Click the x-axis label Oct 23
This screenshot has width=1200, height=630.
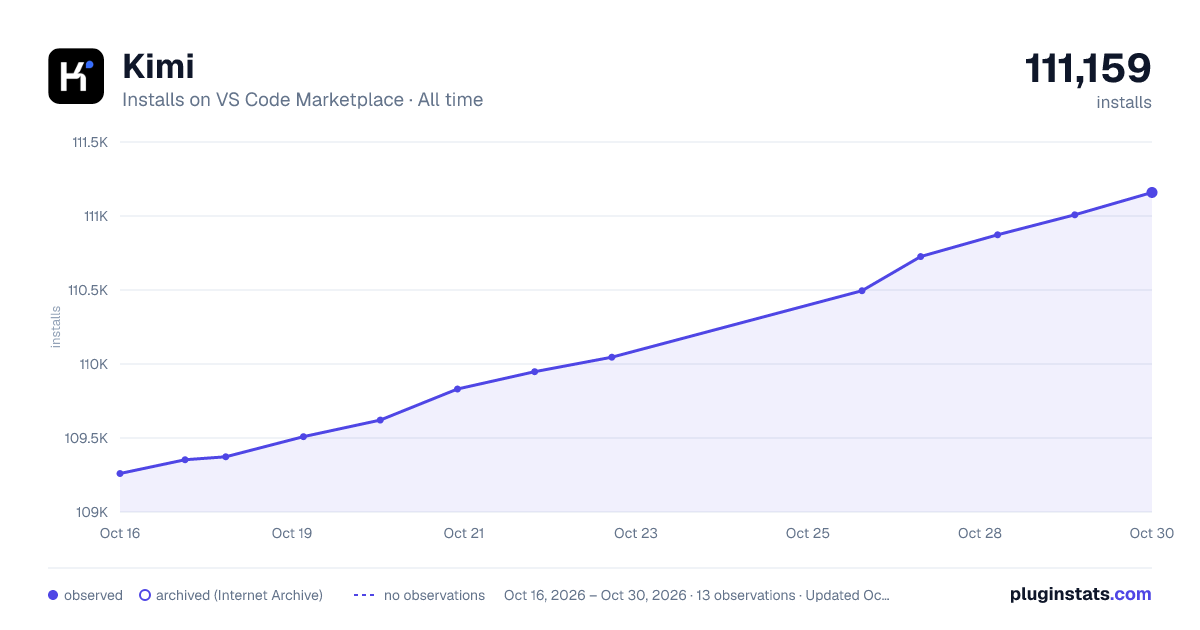[636, 533]
